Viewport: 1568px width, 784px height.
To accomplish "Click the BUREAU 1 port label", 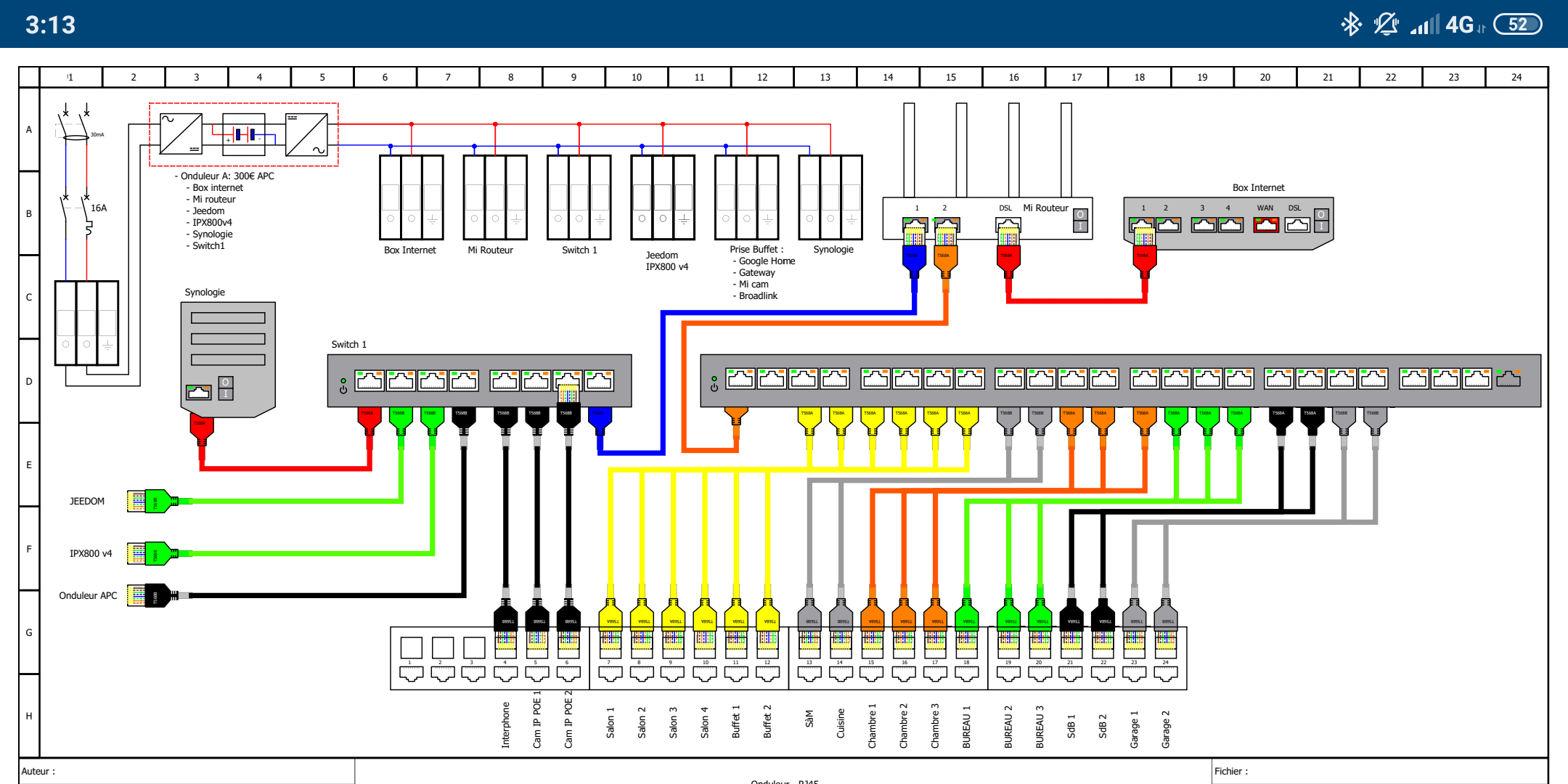I will point(966,727).
